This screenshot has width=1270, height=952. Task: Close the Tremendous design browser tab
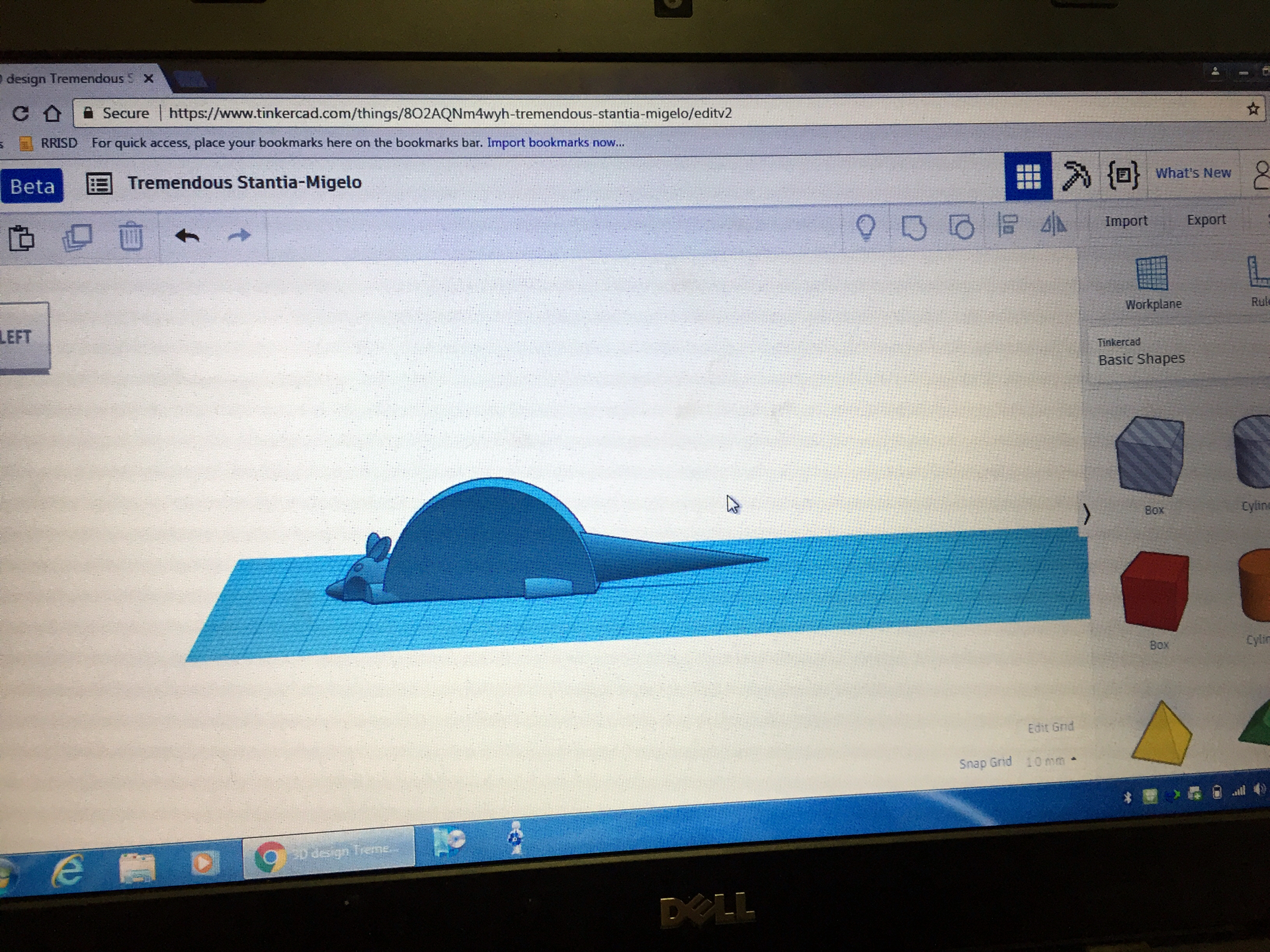tap(149, 79)
